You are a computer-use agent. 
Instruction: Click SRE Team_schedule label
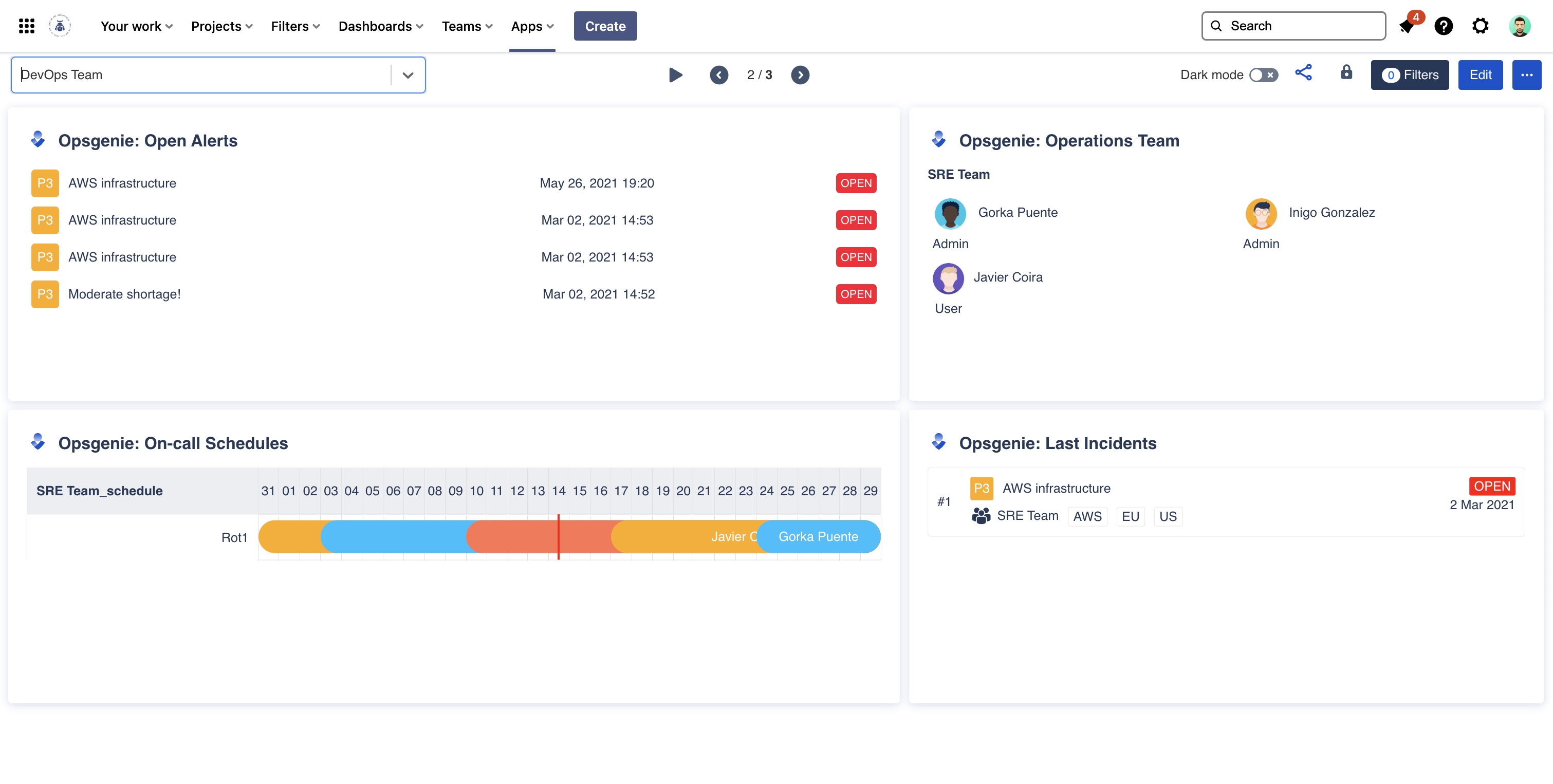100,491
